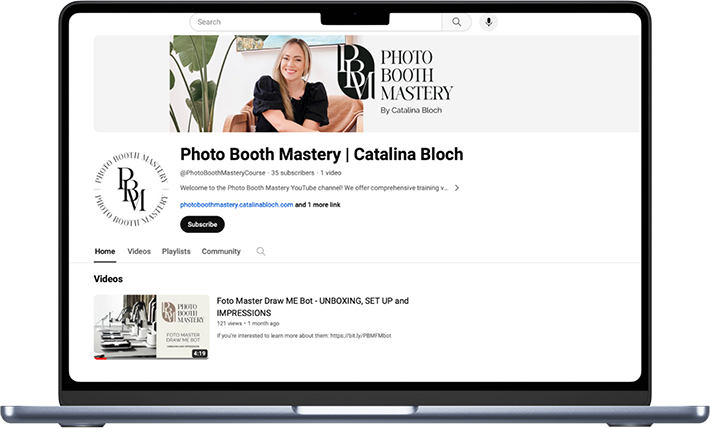The width and height of the screenshot is (710, 428).
Task: Click the 'By Catalina Bloch' banner text
Action: coord(411,110)
